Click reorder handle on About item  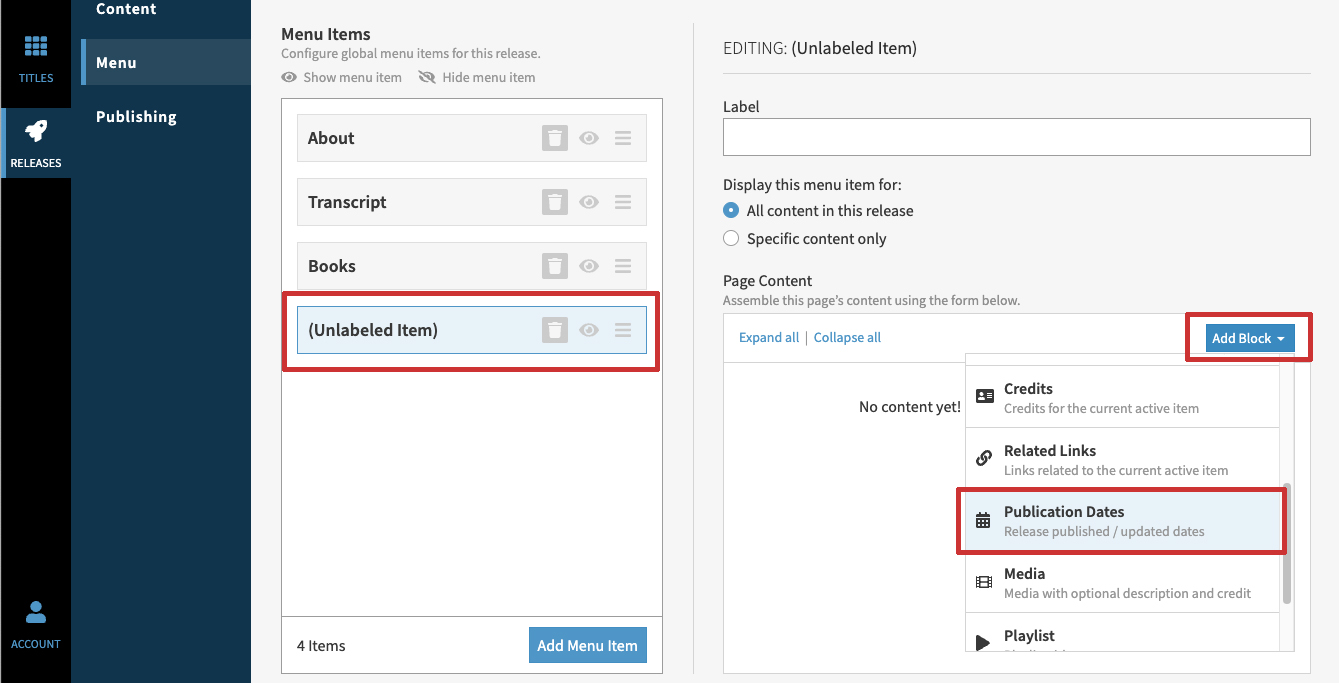coord(623,138)
